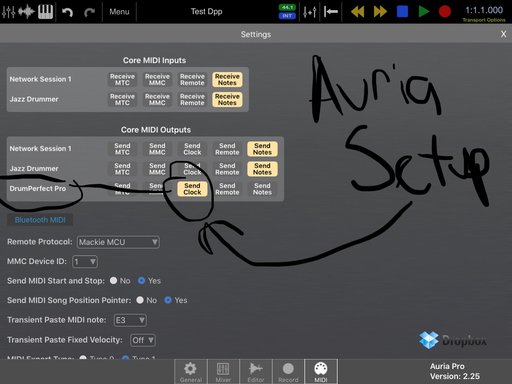
Task: Toggle Send Remote for Network Session 1 output
Action: (227, 149)
